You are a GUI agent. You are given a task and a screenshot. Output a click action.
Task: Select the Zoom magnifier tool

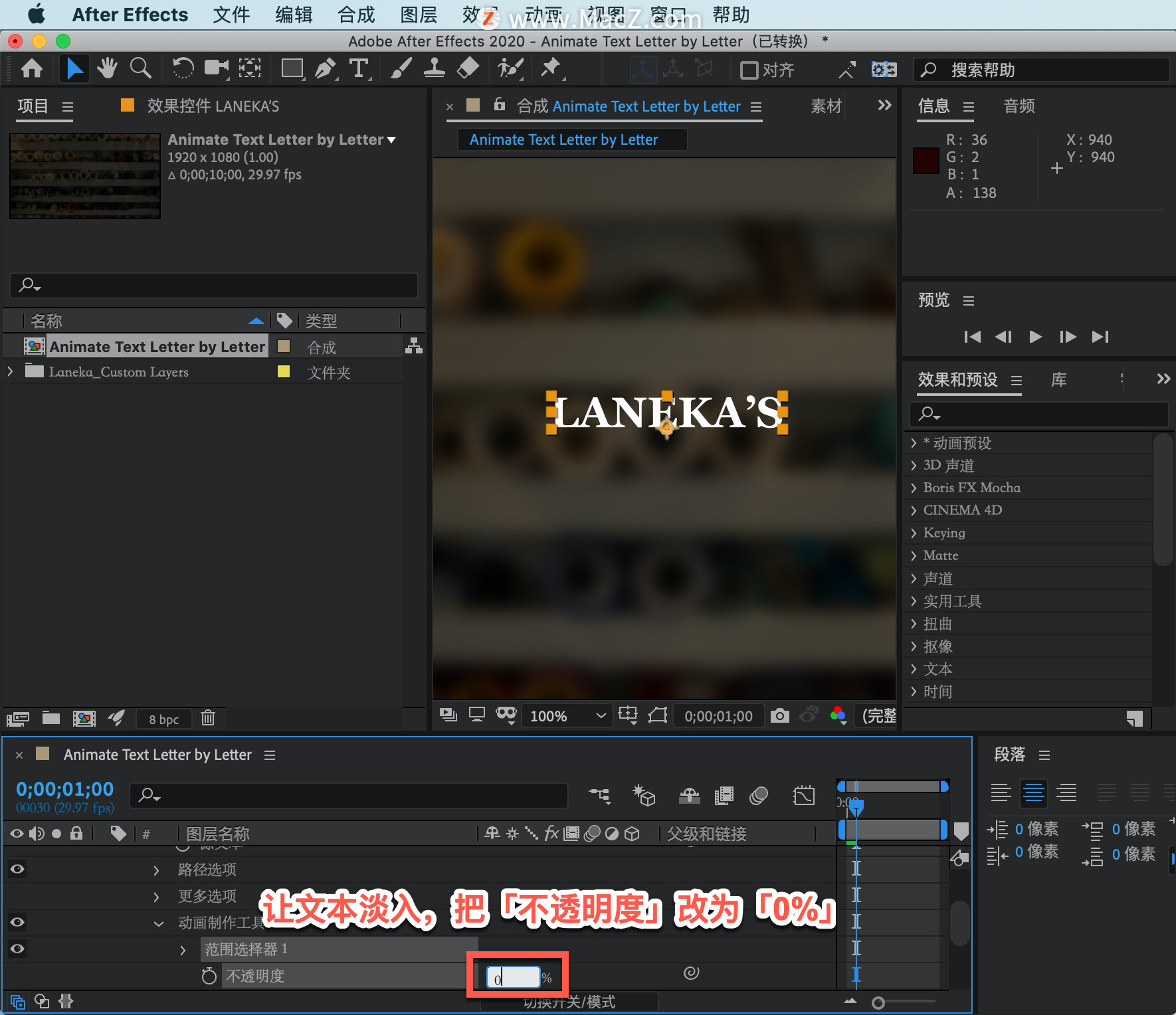pyautogui.click(x=140, y=68)
